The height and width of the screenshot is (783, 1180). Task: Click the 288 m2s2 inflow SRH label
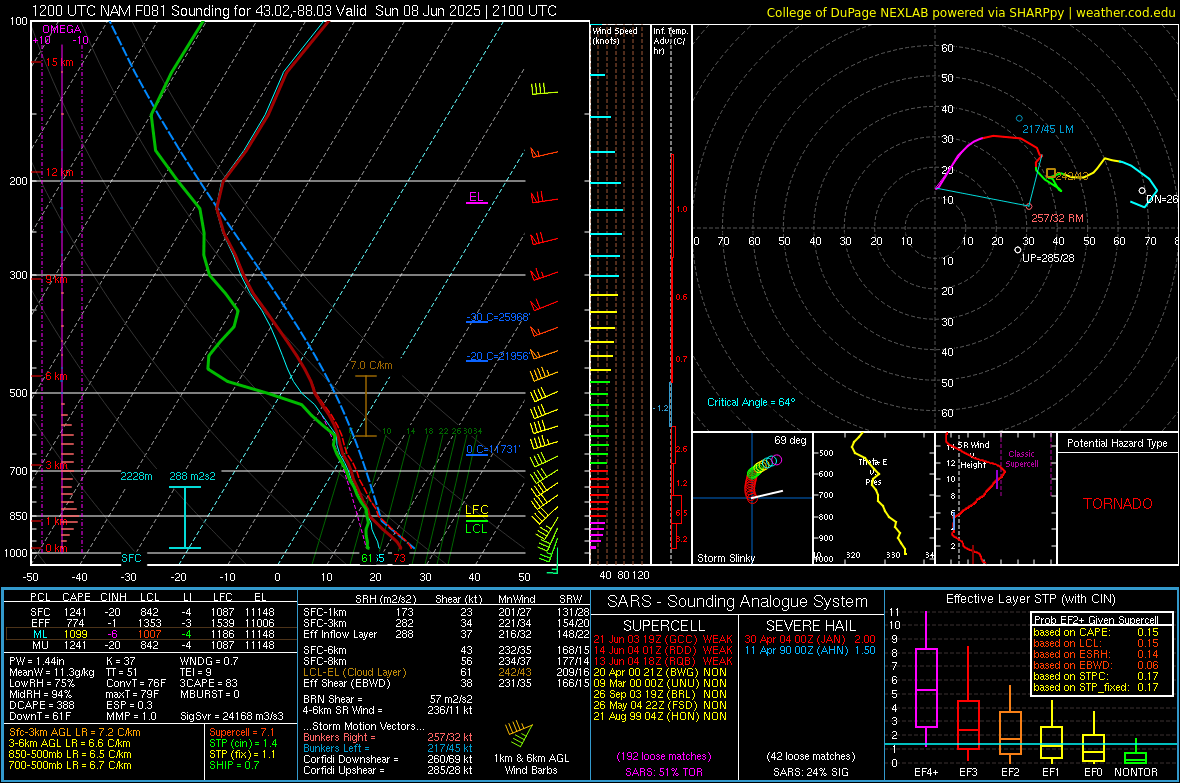193,477
